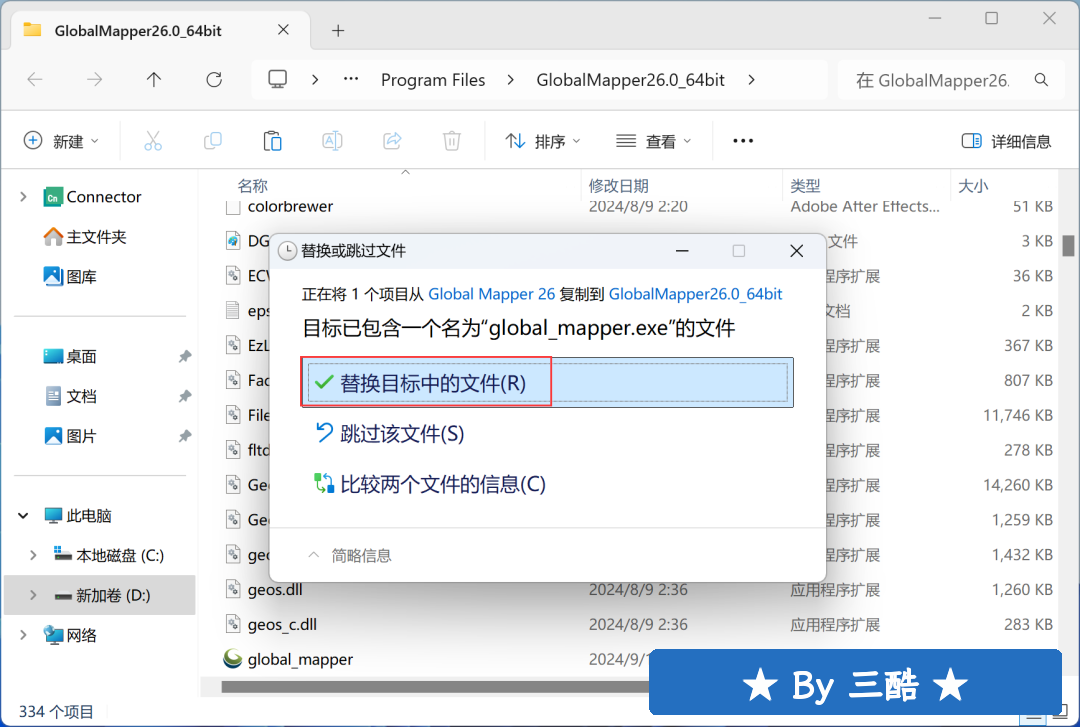1080x727 pixels.
Task: Show hidden path with address bar ellipsis
Action: (351, 80)
